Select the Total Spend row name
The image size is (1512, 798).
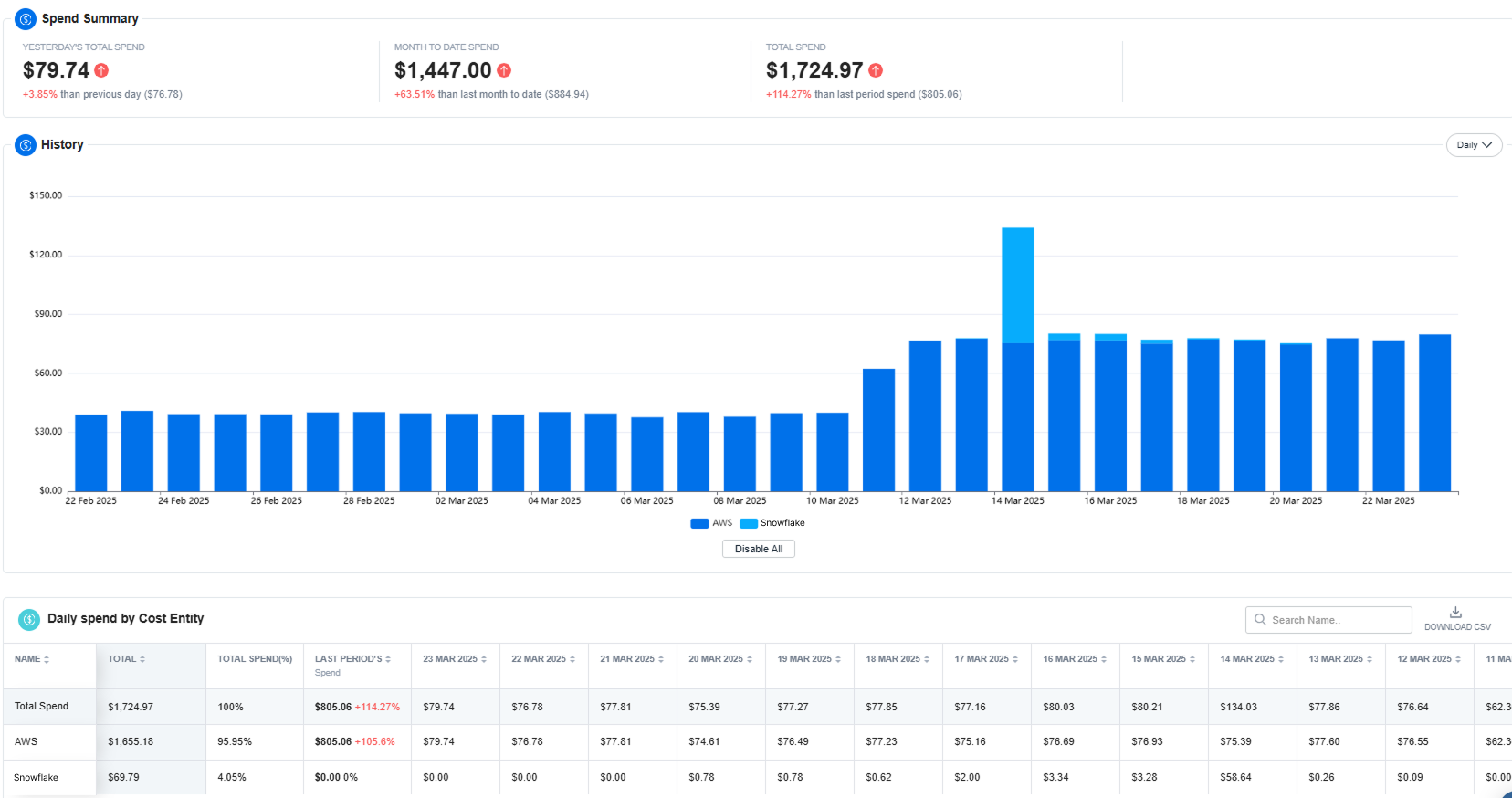click(42, 706)
